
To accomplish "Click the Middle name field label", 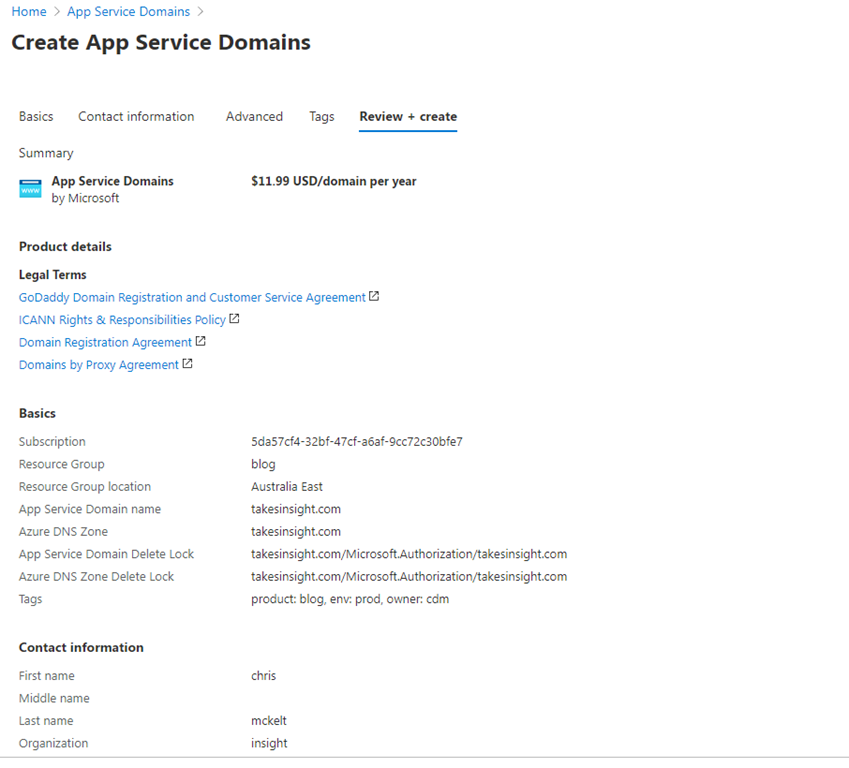I will (x=54, y=698).
